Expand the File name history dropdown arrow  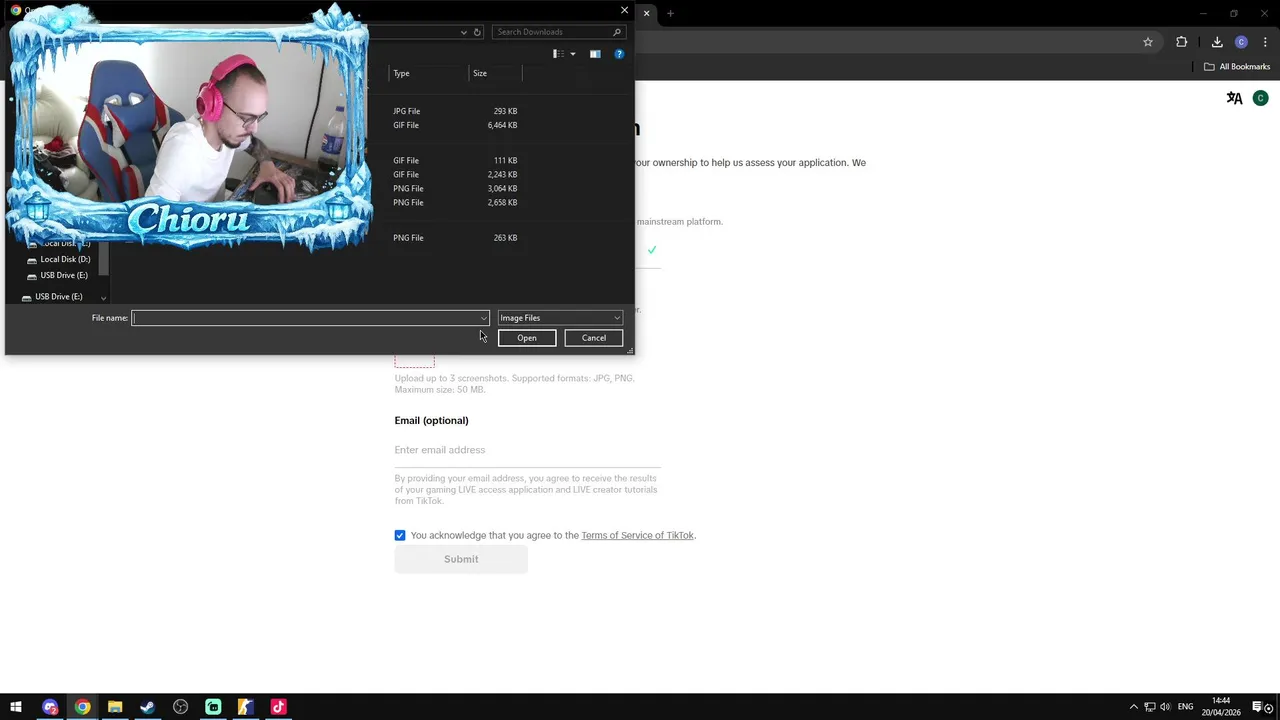coord(484,318)
